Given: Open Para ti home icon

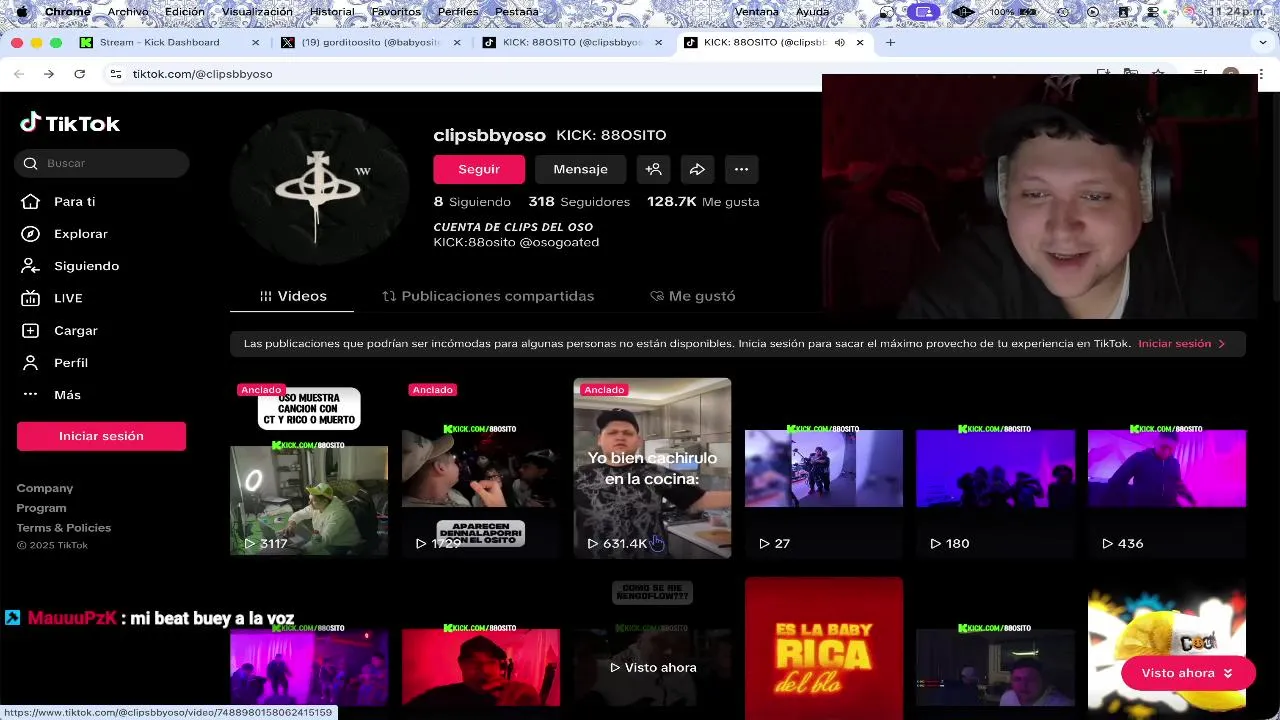Looking at the screenshot, I should point(31,201).
